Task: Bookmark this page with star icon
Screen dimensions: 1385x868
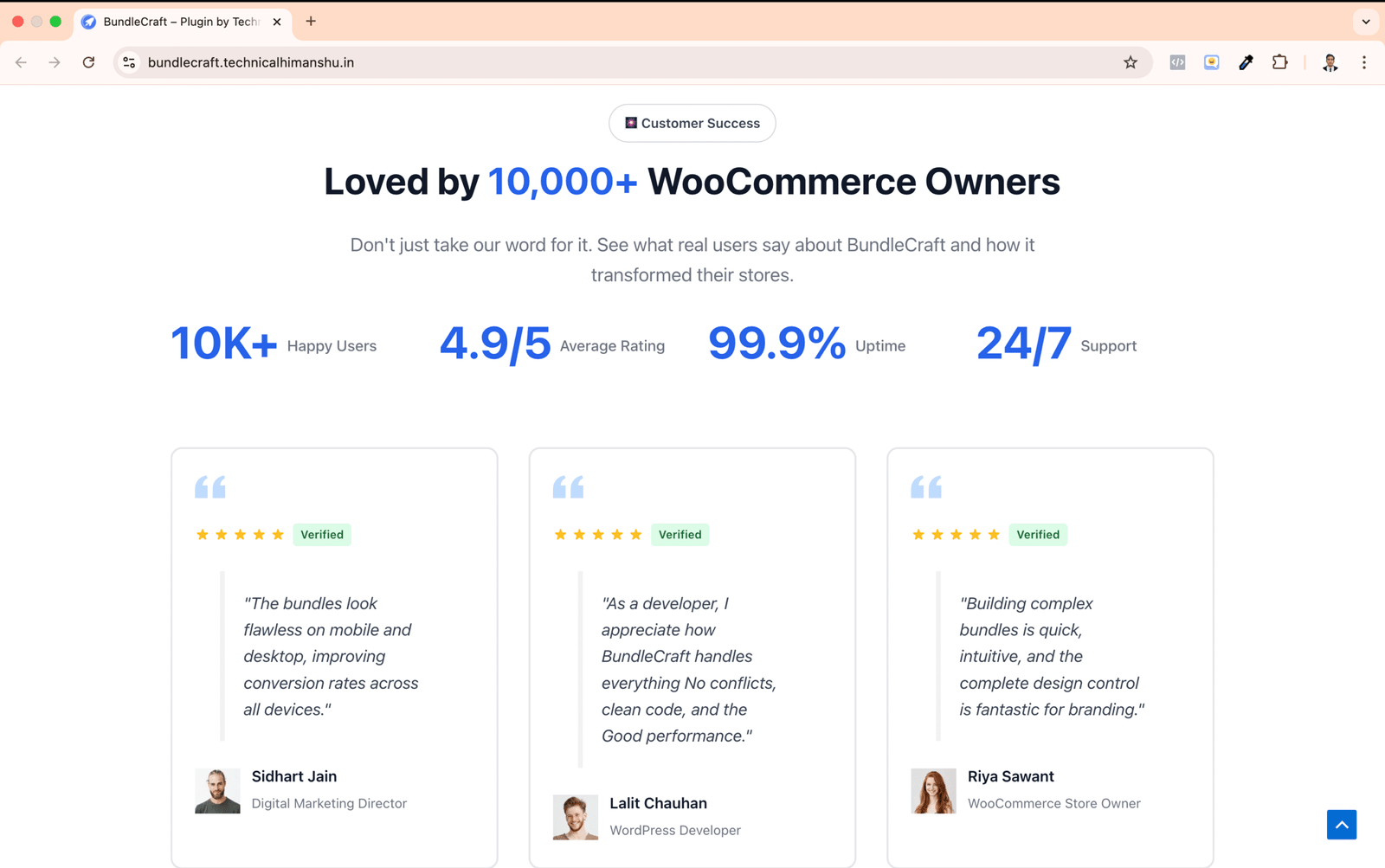Action: pyautogui.click(x=1131, y=62)
